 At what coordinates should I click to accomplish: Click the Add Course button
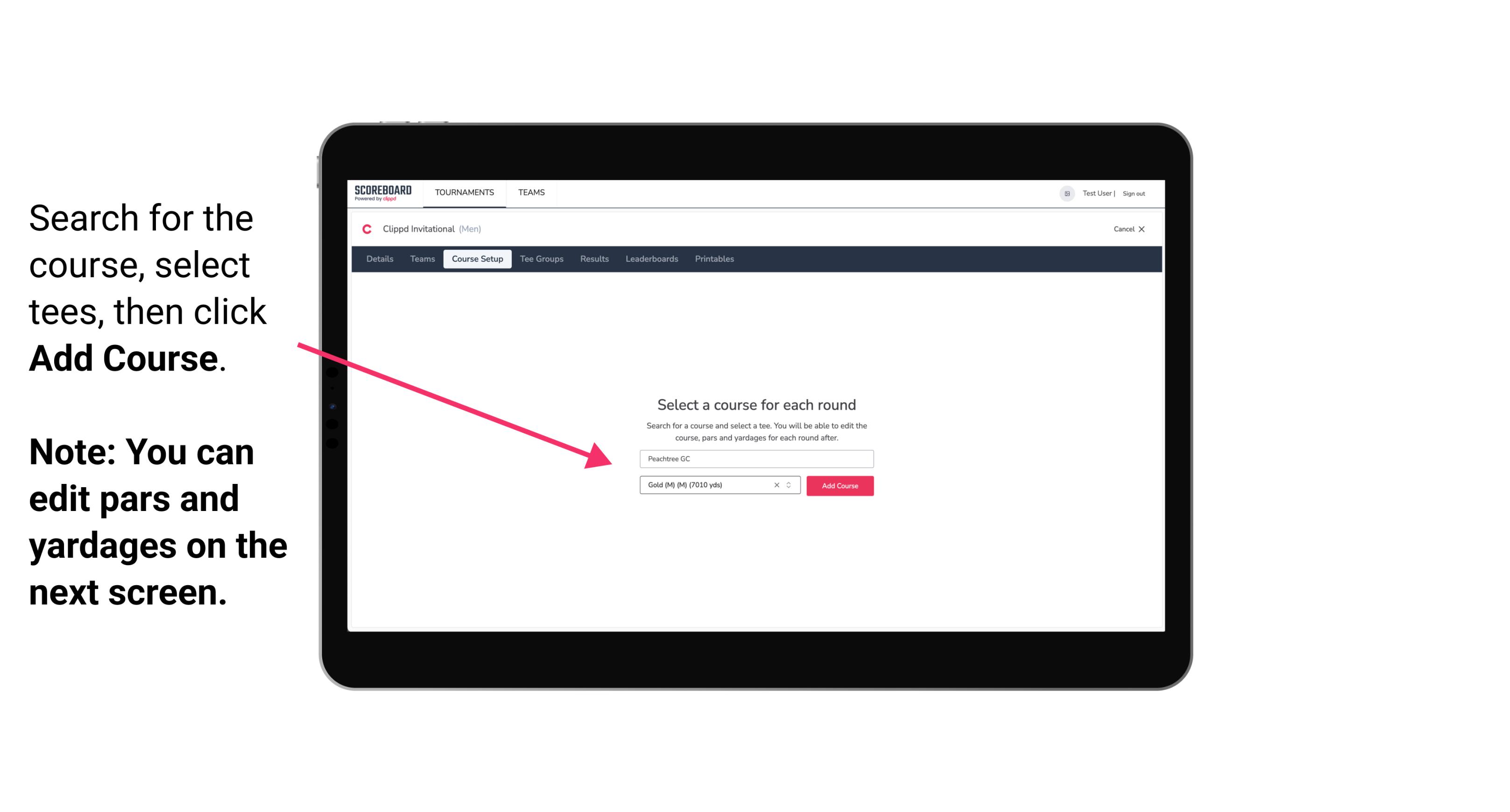tap(838, 486)
